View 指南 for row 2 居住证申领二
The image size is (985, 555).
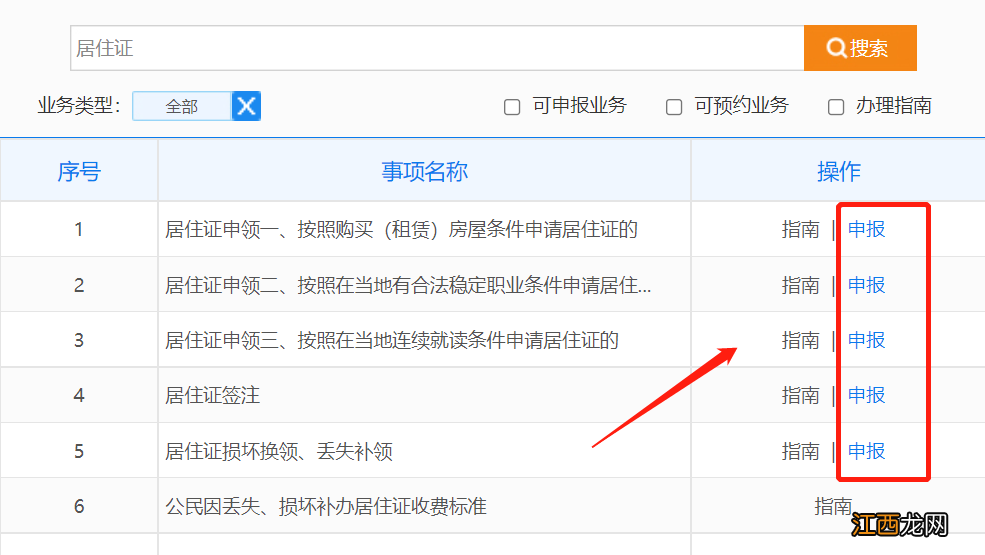800,285
